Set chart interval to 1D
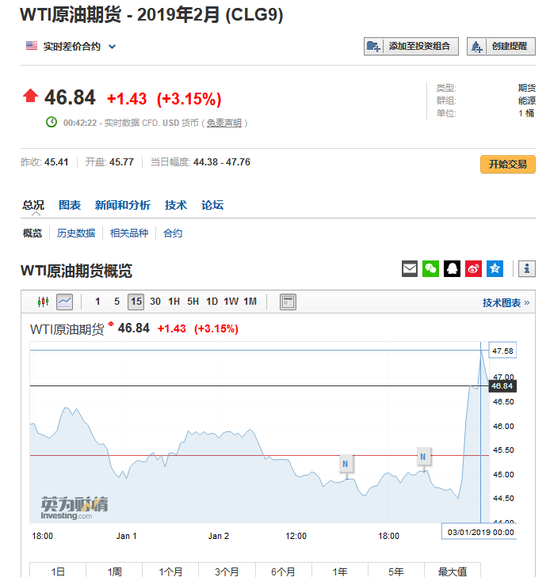The image size is (550, 577). (x=212, y=302)
